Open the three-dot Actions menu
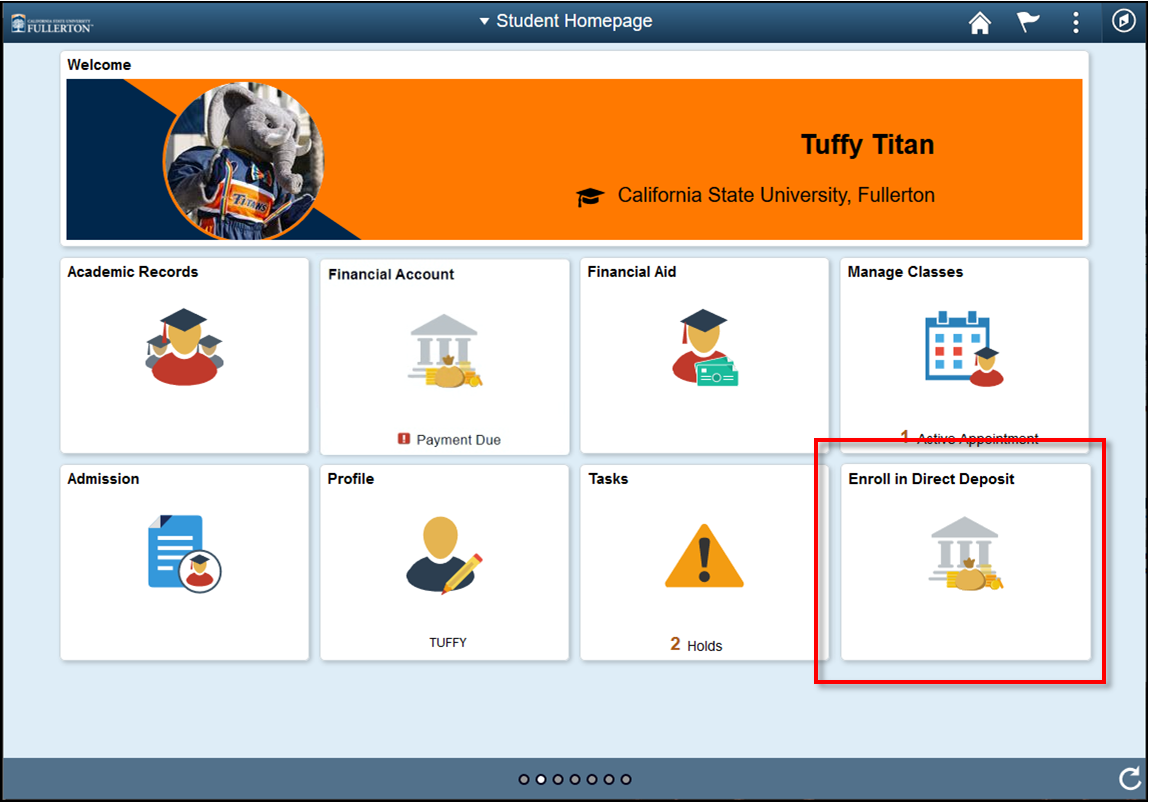This screenshot has height=802, width=1149. pos(1076,22)
